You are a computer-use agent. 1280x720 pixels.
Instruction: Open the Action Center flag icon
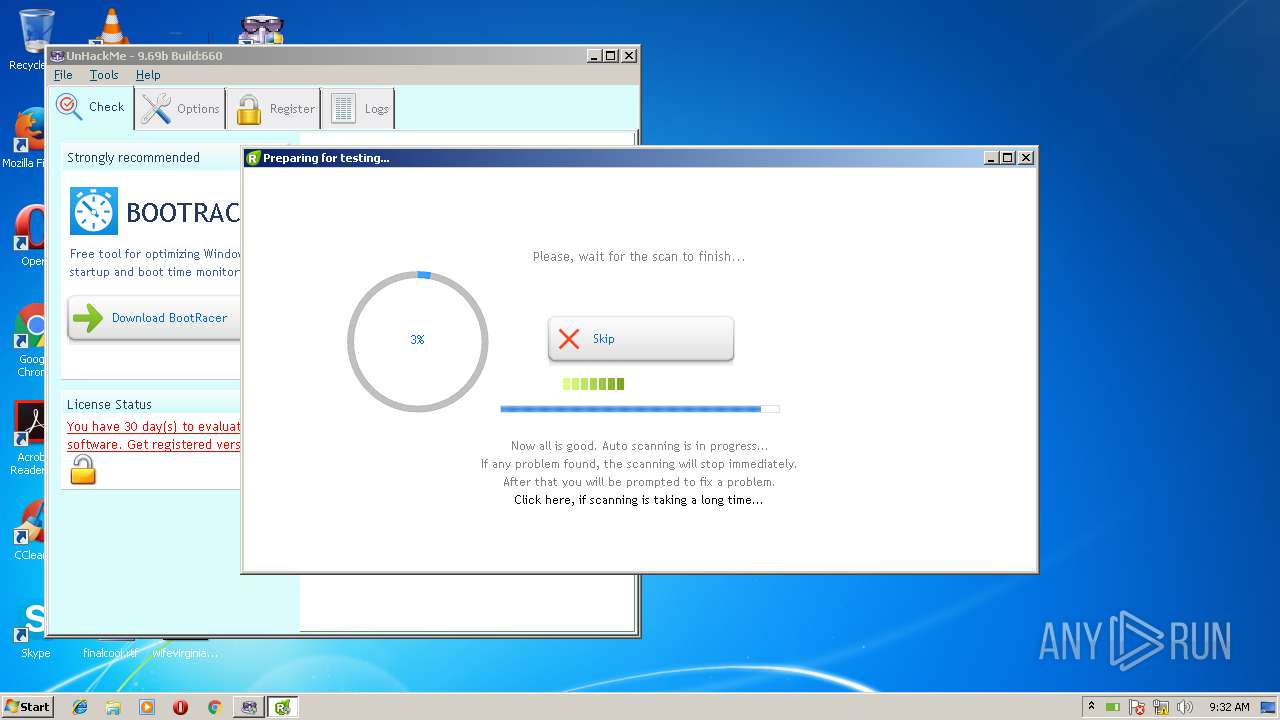(x=1137, y=707)
